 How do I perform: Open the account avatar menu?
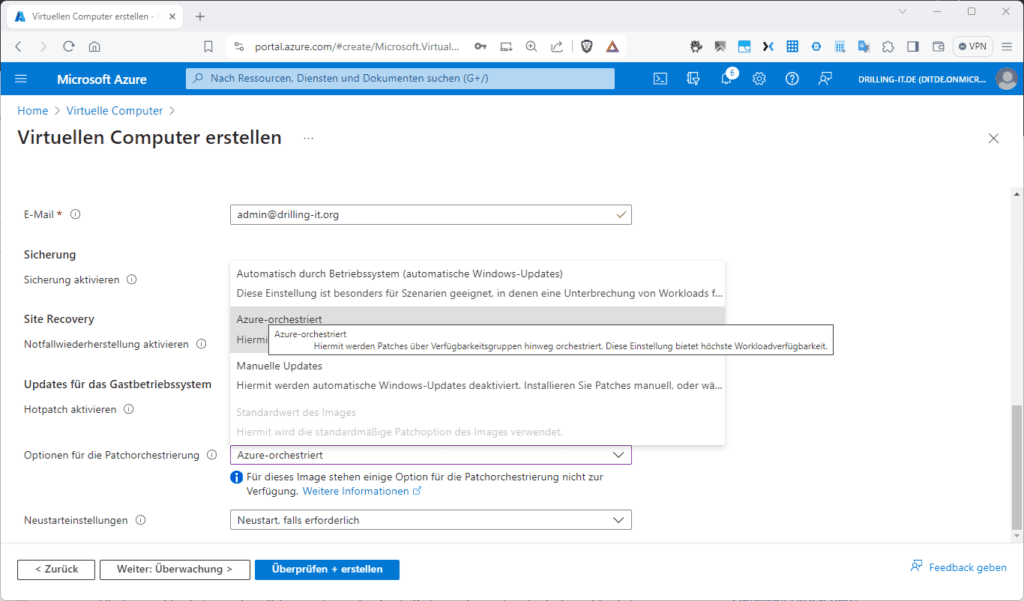(1006, 79)
